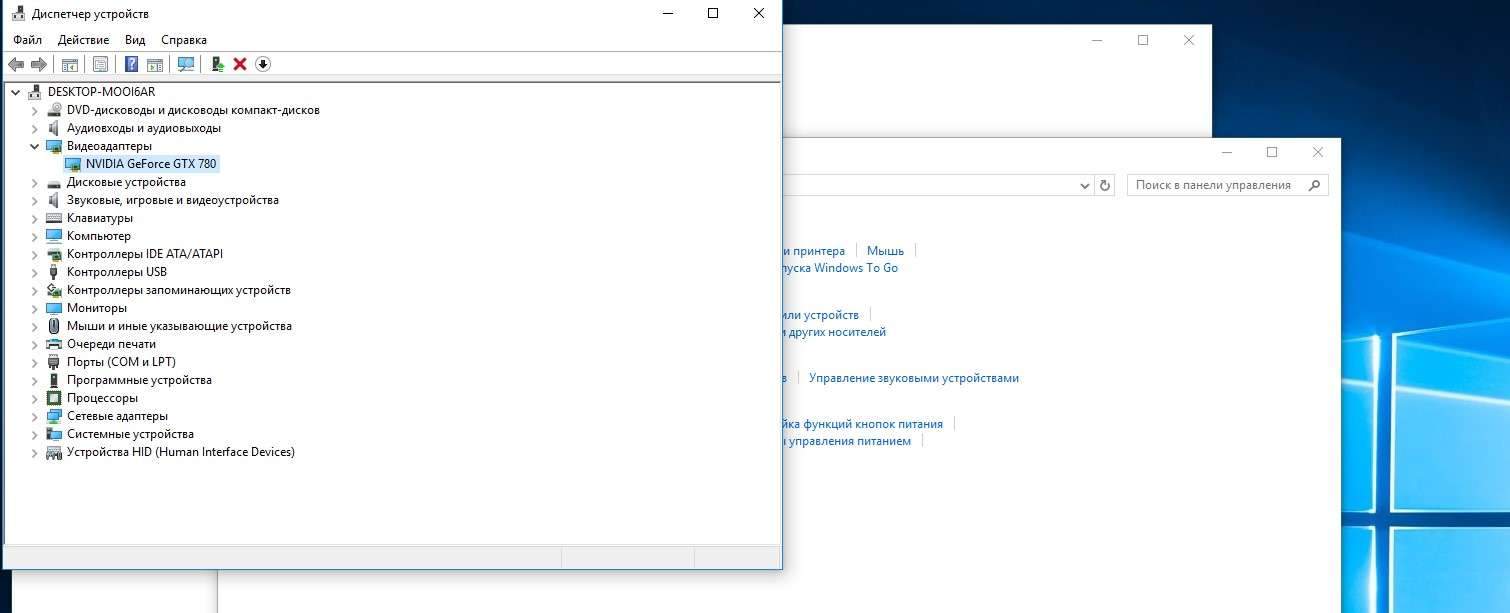Expand the Мониторы branch

click(34, 308)
